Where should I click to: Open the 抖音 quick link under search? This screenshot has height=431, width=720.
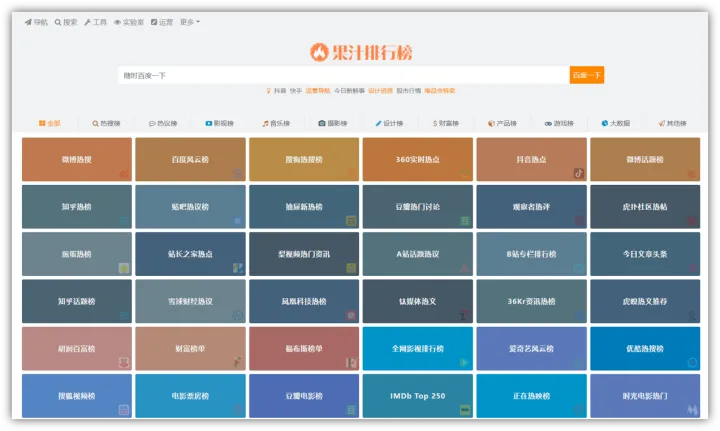280,91
